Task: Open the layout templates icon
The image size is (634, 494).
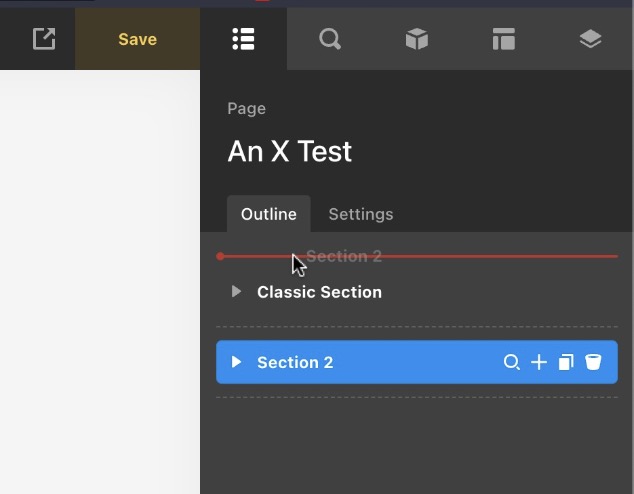Action: pos(504,39)
